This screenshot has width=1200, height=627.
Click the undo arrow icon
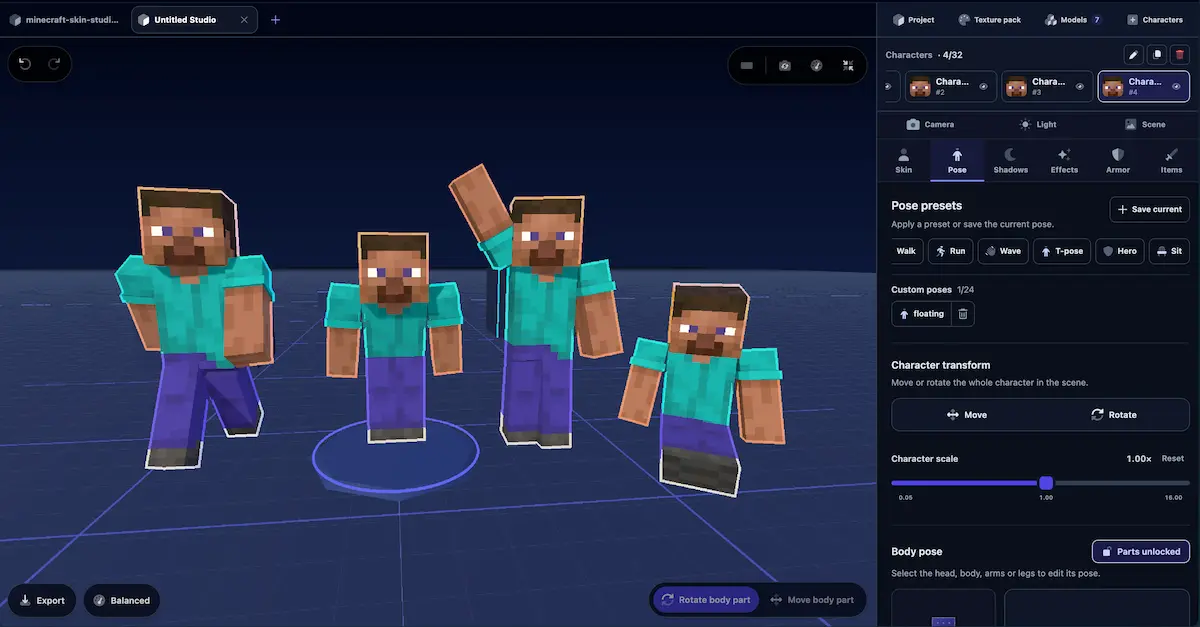click(x=25, y=64)
